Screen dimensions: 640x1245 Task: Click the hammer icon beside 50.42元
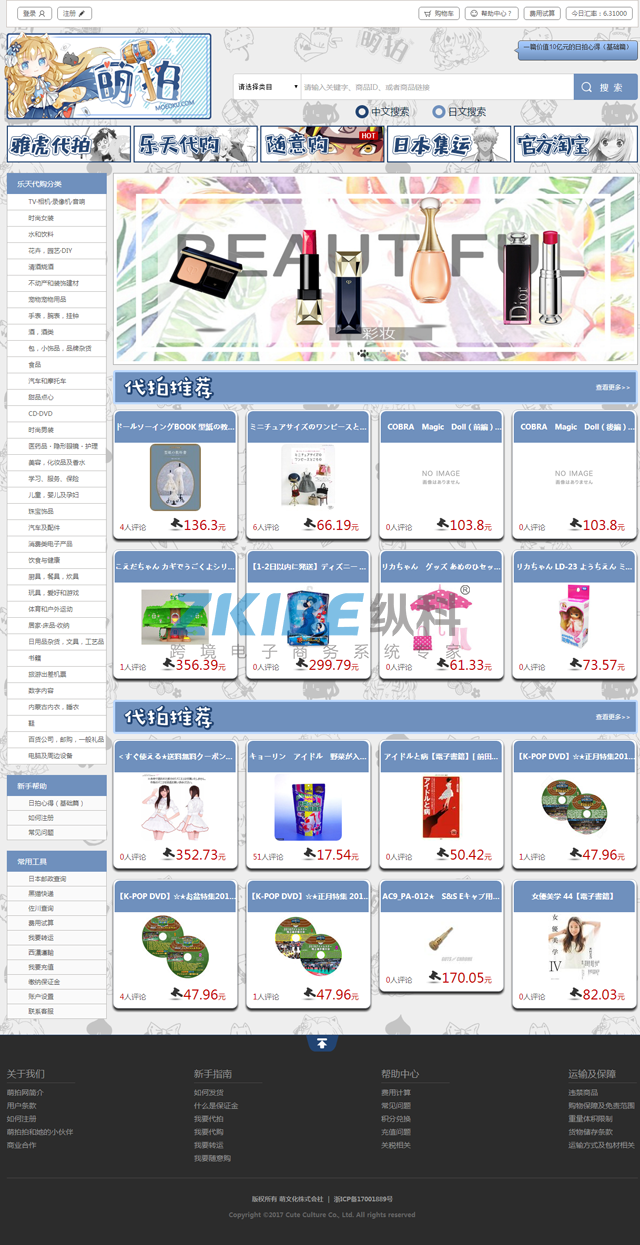(441, 854)
